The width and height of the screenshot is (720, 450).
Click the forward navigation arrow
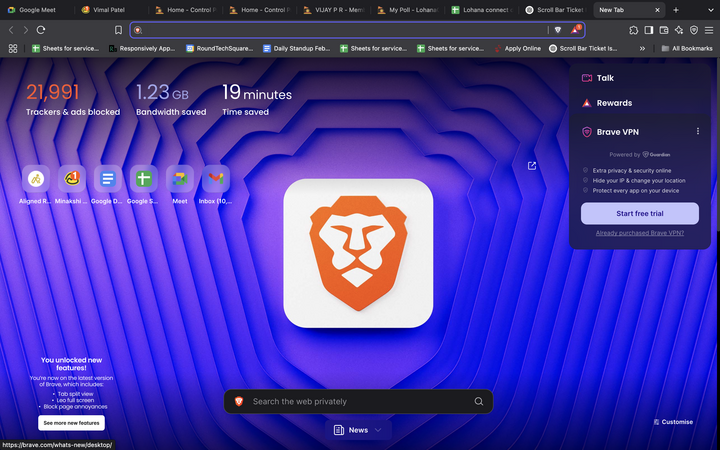tap(26, 30)
